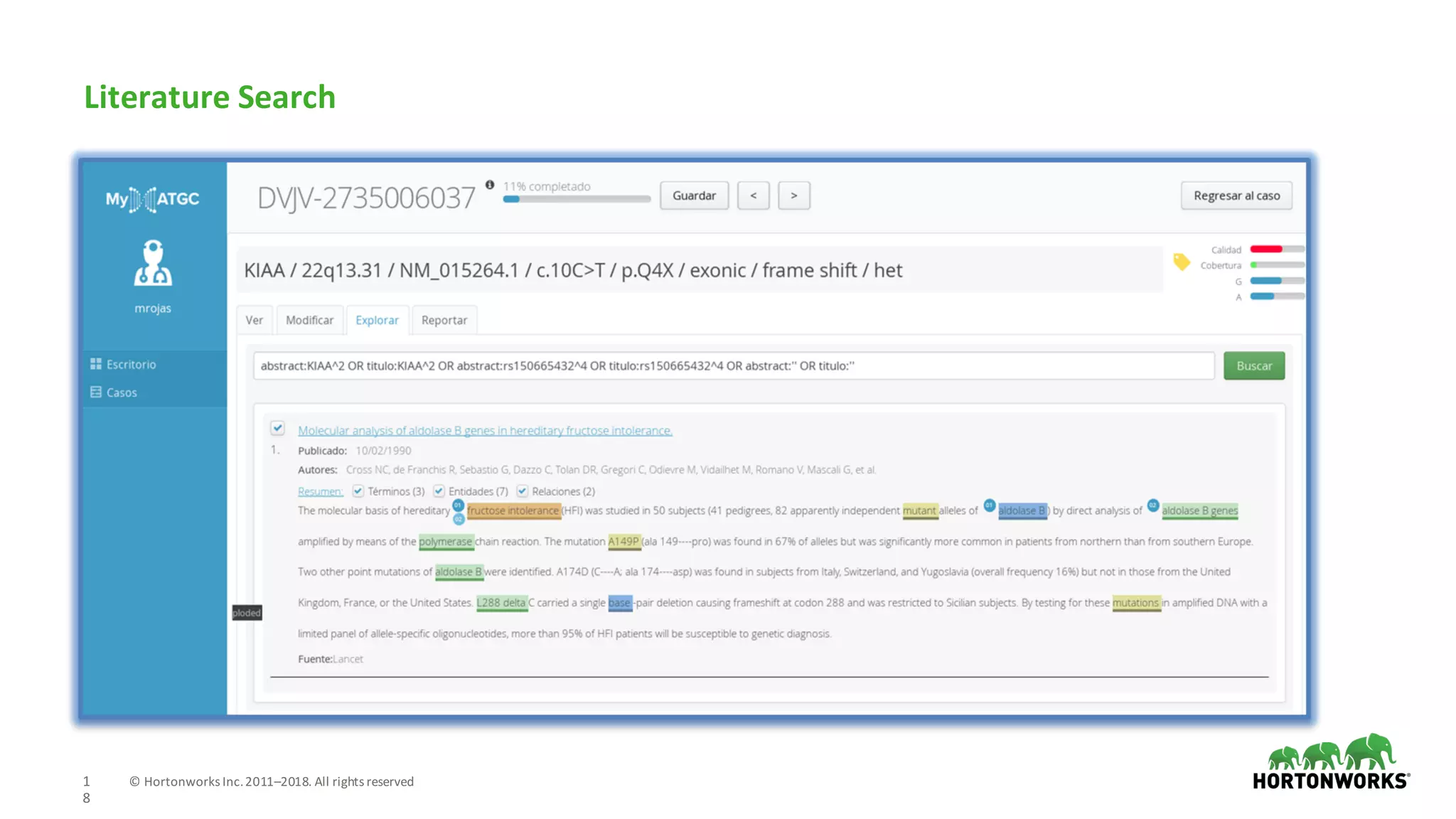Click the Escritorio grid icon
Image resolution: width=1456 pixels, height=819 pixels.
(x=96, y=364)
